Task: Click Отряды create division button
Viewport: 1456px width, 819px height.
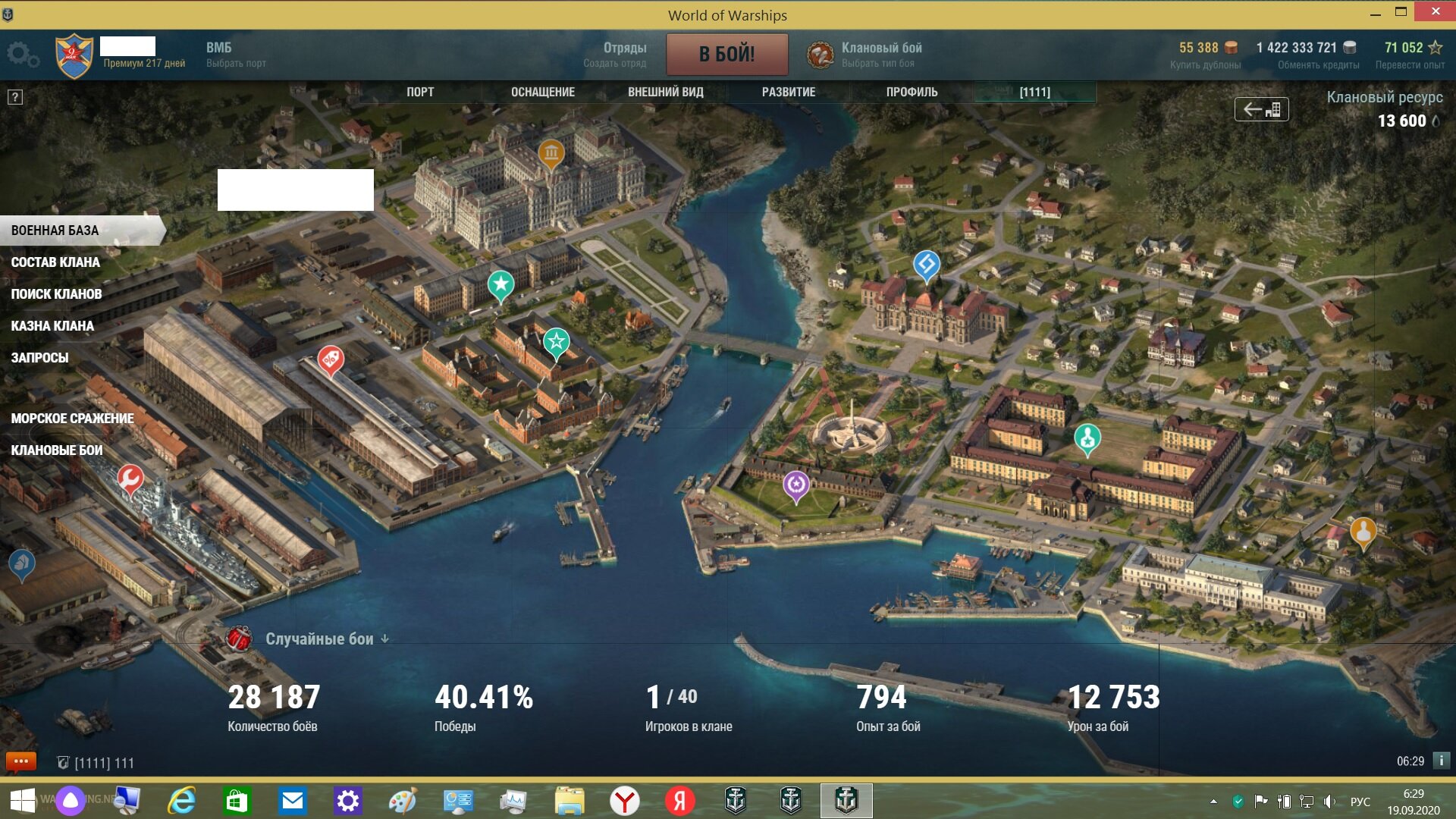Action: coord(615,55)
